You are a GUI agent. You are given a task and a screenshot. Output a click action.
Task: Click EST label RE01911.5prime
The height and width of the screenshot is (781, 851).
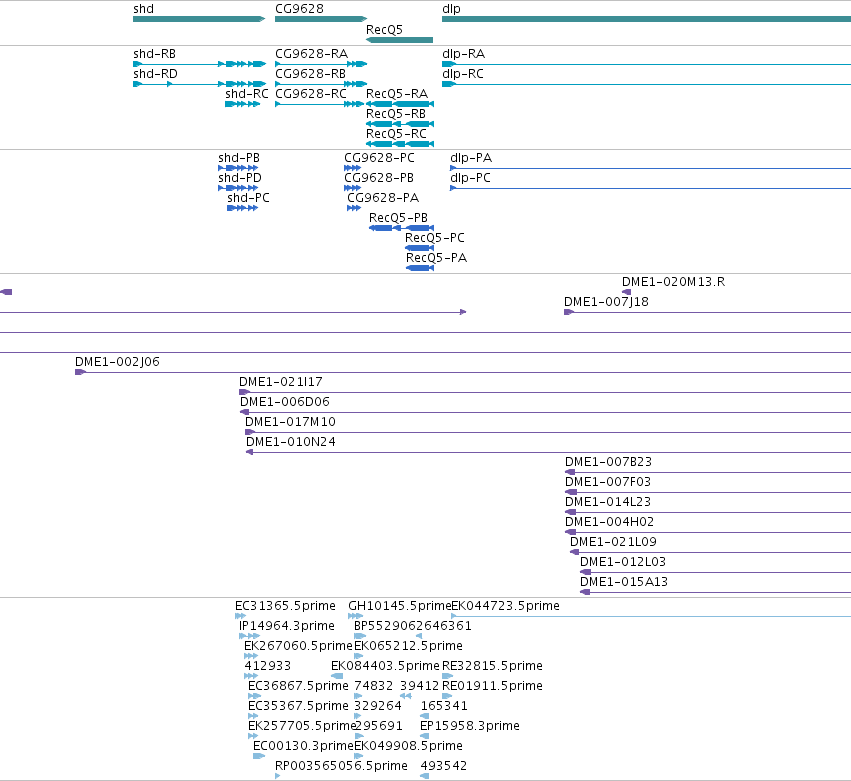pos(492,687)
